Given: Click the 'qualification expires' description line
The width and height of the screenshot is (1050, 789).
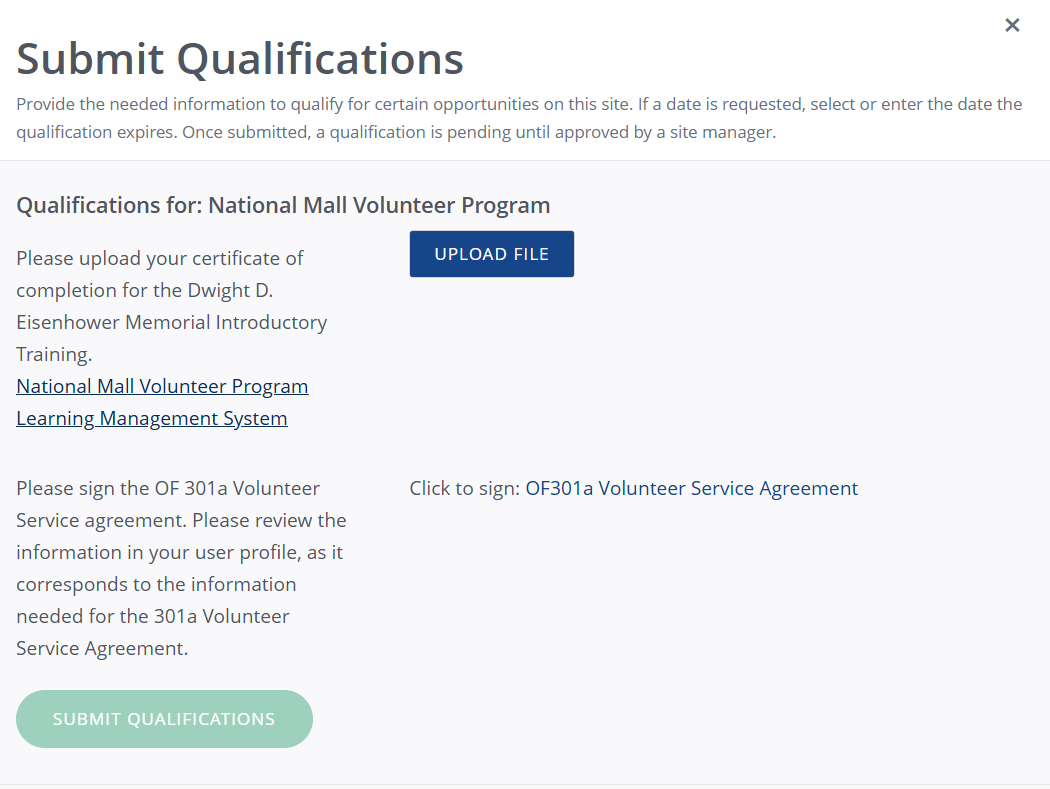Looking at the screenshot, I should 396,132.
